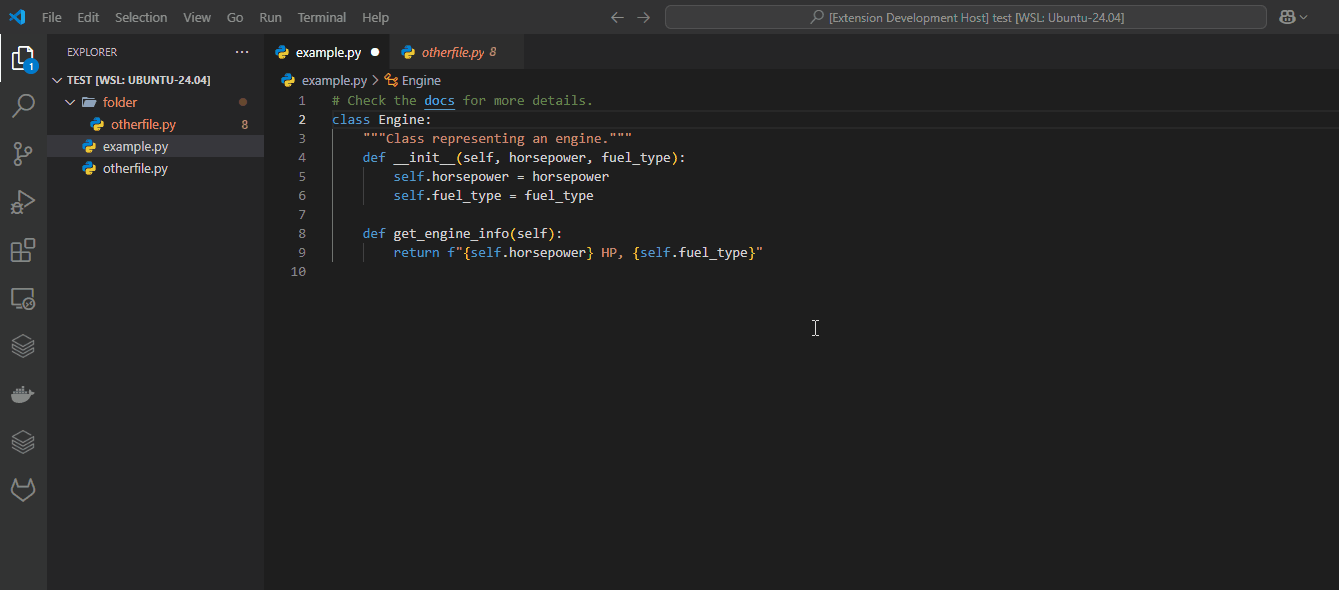The width and height of the screenshot is (1339, 590).
Task: Click the VS Code logo icon
Action: pyautogui.click(x=17, y=17)
